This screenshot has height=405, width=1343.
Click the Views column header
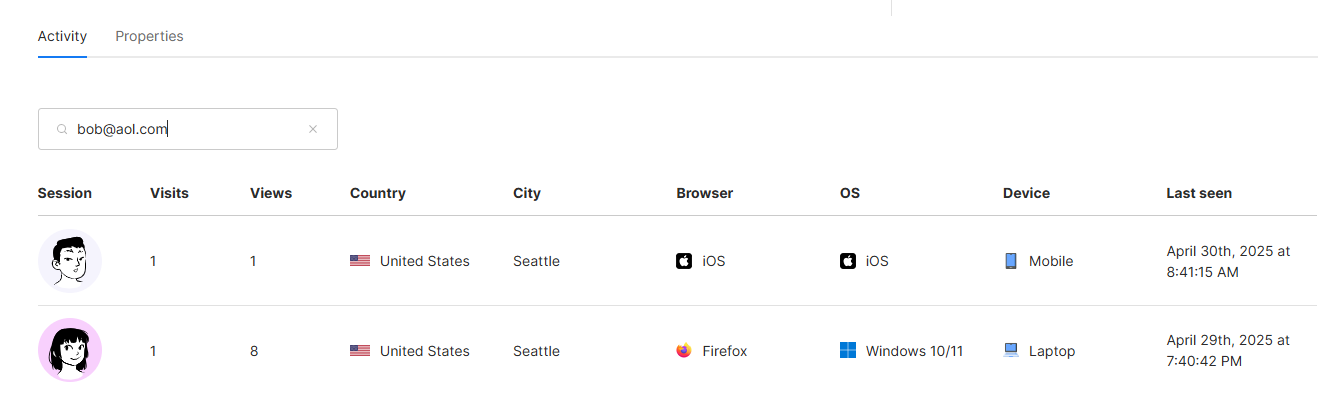[271, 193]
